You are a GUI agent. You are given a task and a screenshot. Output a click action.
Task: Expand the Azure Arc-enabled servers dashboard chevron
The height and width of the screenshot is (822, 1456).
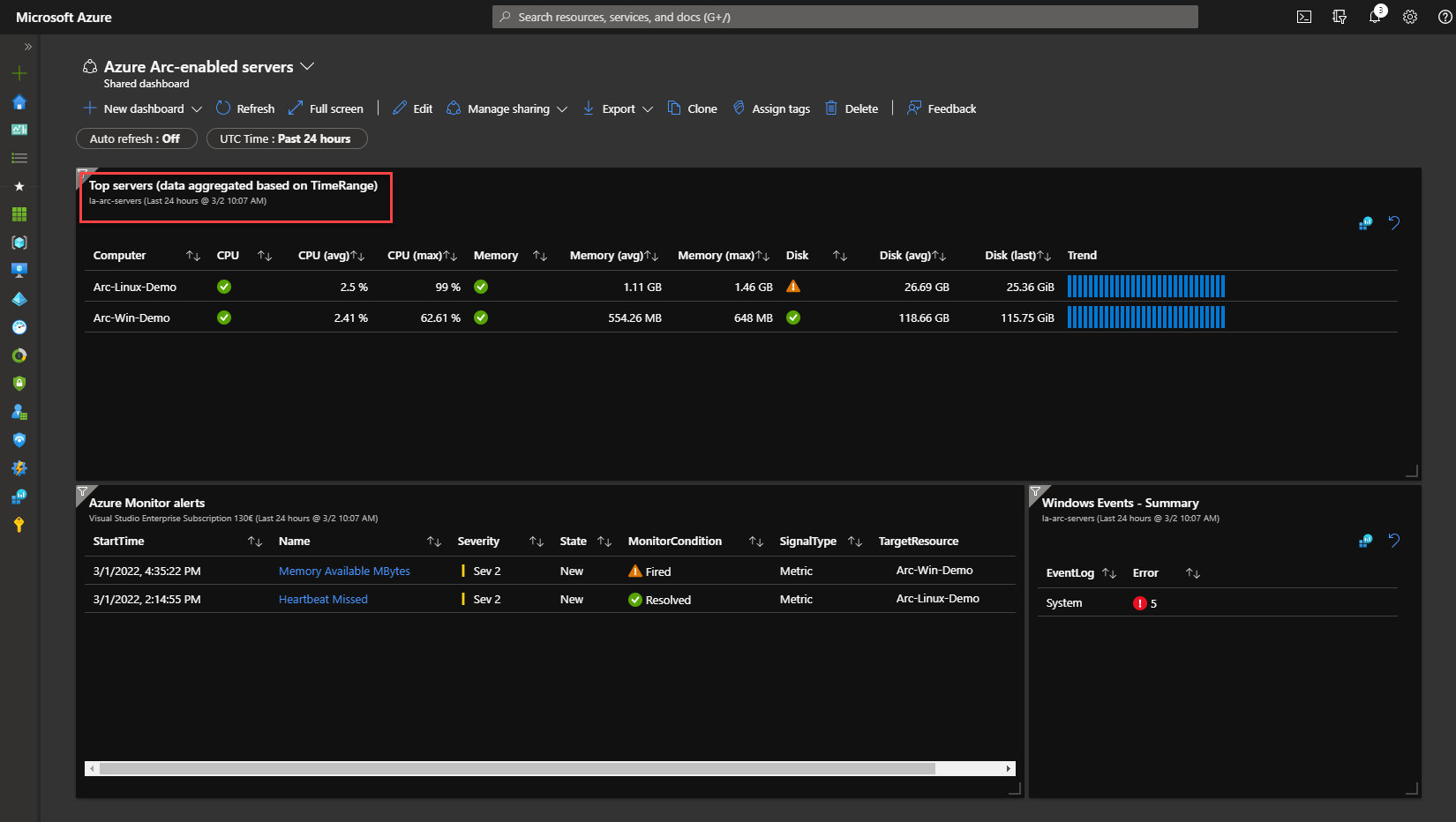(x=307, y=66)
